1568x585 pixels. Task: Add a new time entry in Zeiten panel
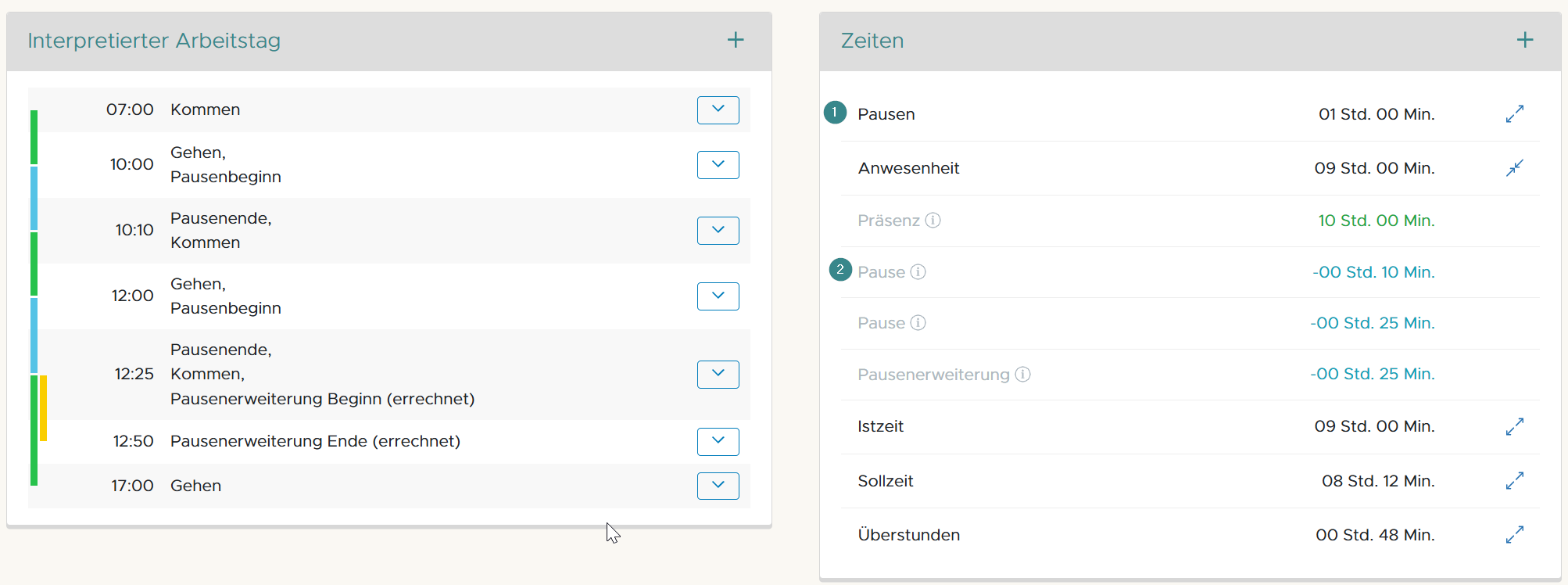point(1525,39)
